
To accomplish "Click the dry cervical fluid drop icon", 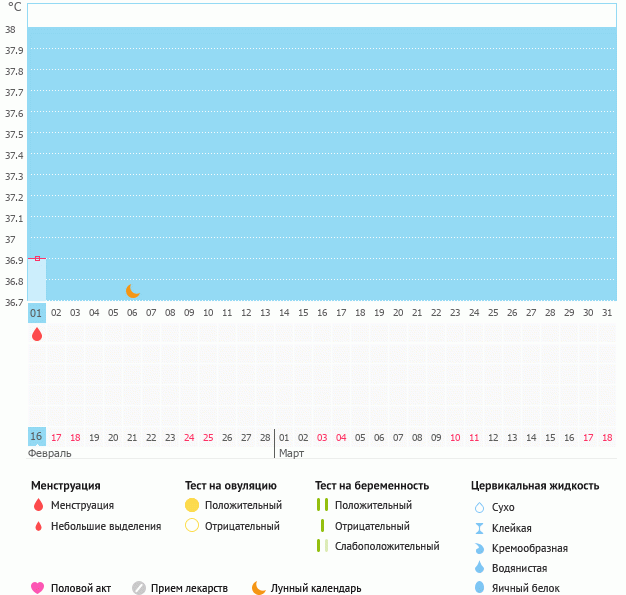I will click(x=479, y=508).
